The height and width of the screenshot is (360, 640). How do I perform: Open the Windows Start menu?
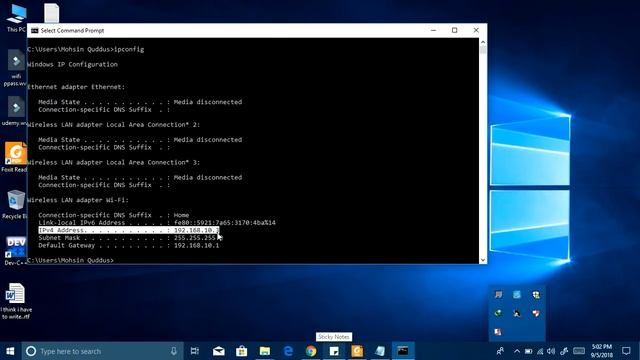(x=10, y=351)
